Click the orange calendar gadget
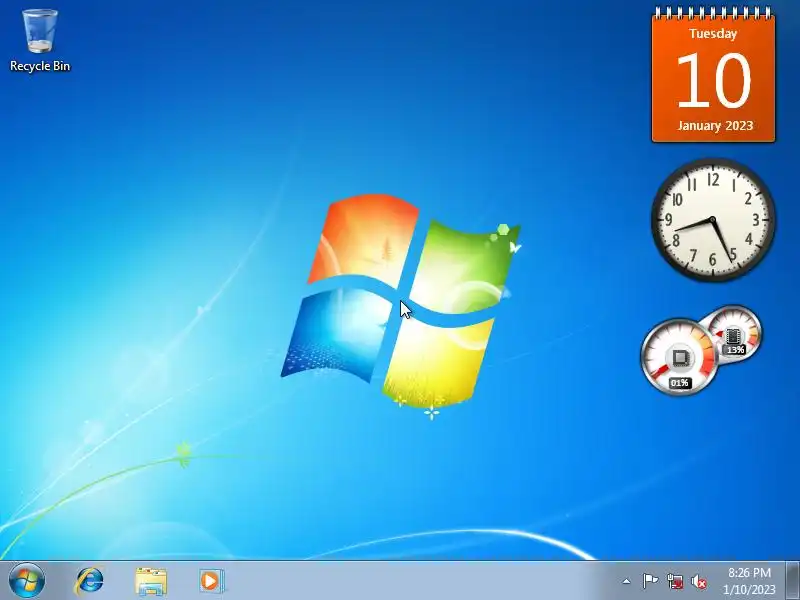The width and height of the screenshot is (800, 600). (713, 76)
